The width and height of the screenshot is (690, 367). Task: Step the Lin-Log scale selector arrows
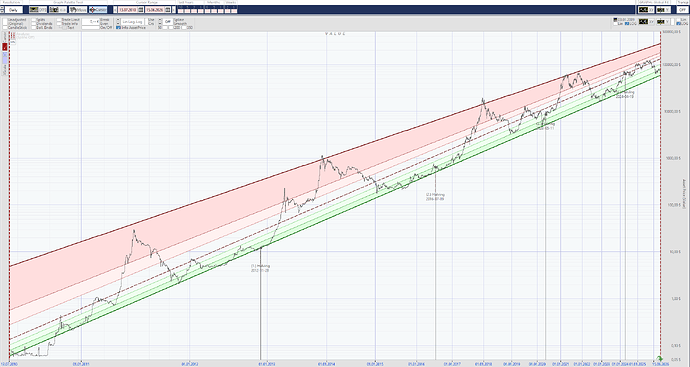pos(118,22)
